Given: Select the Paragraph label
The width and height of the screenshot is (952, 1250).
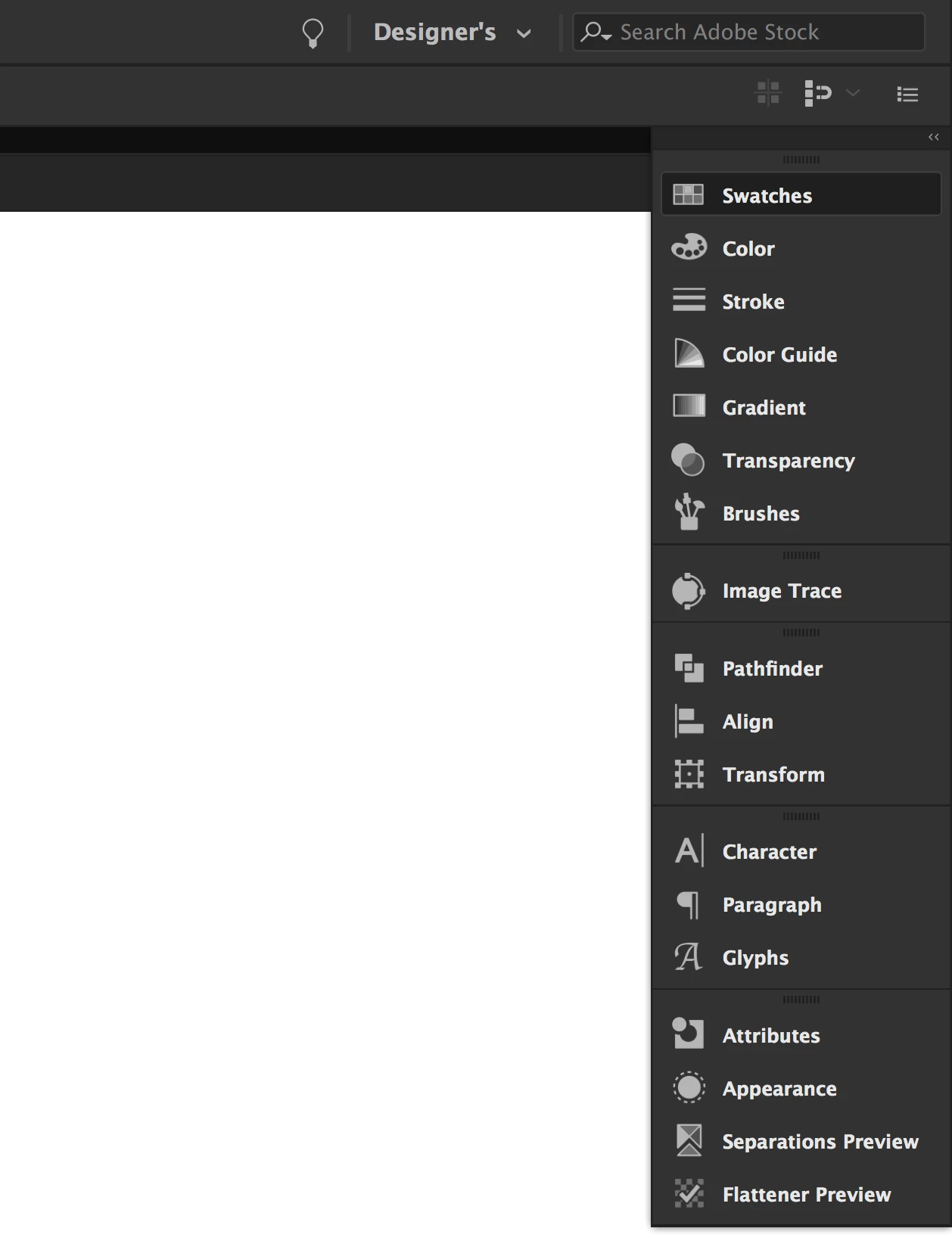Looking at the screenshot, I should tap(772, 905).
